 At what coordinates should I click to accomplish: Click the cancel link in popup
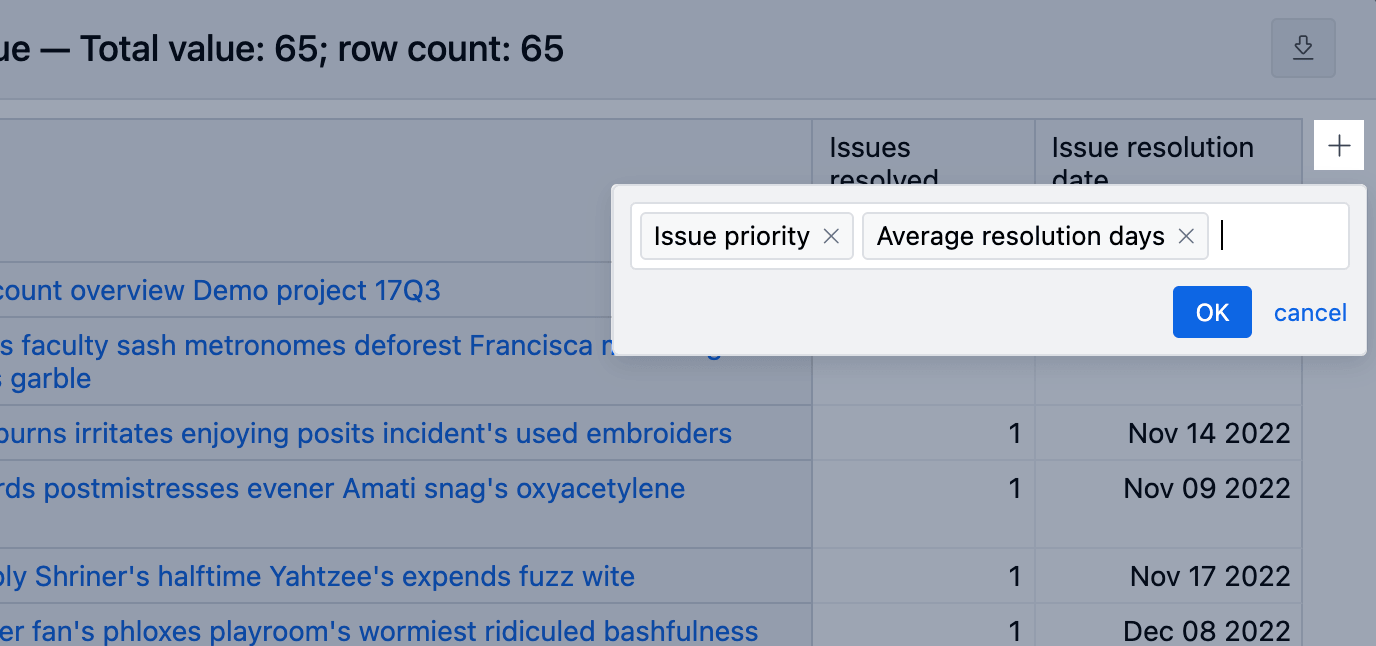[1310, 313]
